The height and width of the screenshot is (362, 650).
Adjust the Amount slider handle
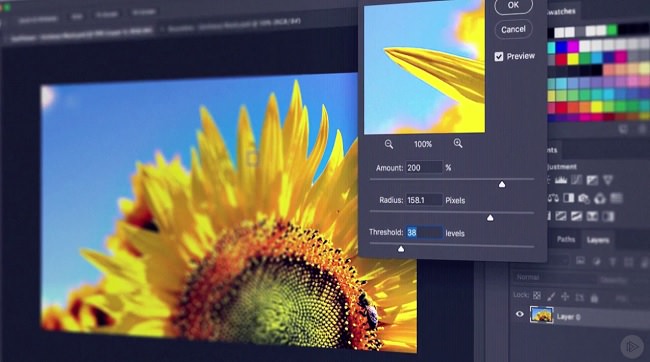[x=502, y=184]
